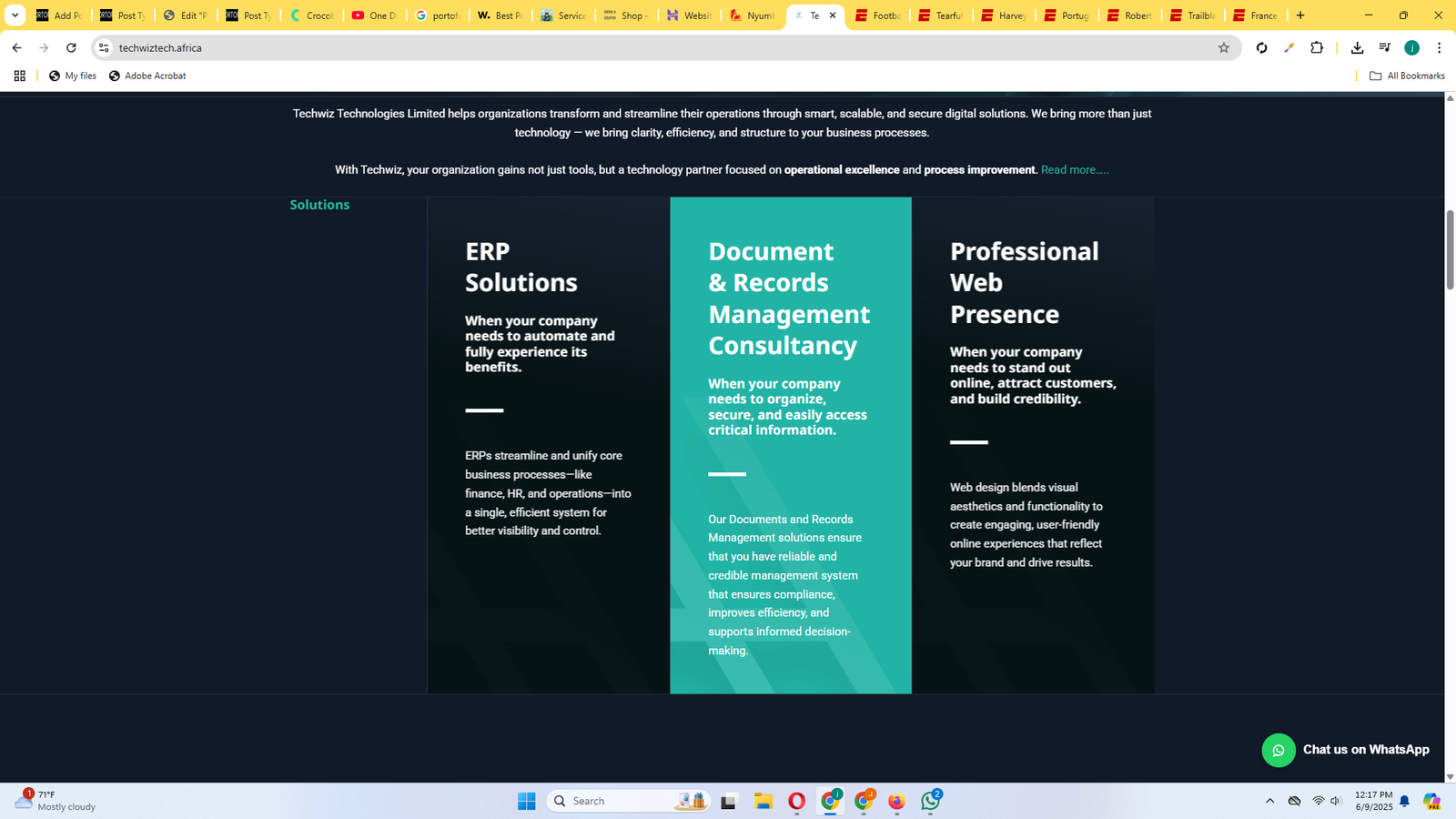Click the circular sync extension icon
Viewport: 1456px width, 819px height.
click(1261, 47)
